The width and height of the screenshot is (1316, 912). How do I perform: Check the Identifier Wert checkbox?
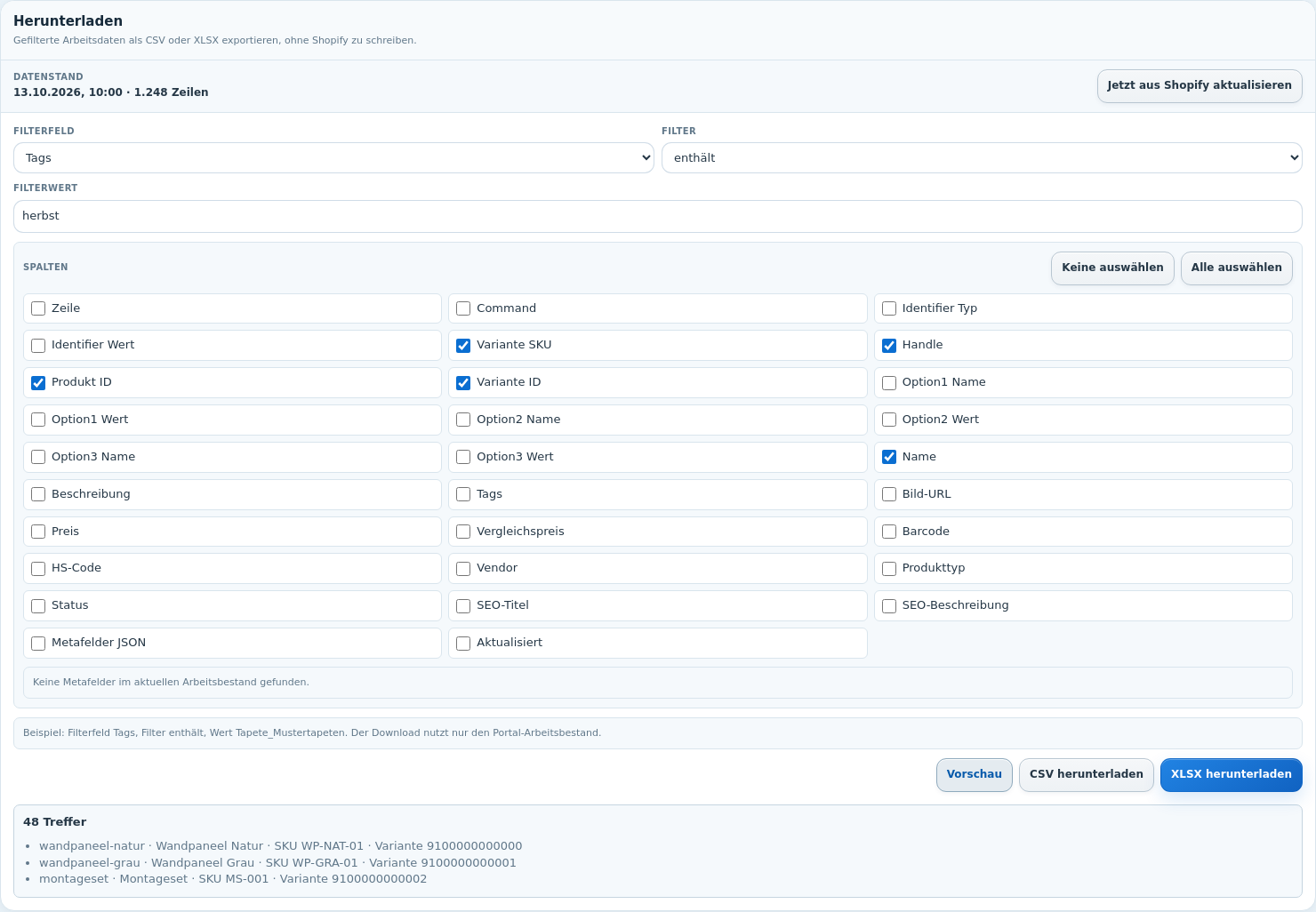38,346
